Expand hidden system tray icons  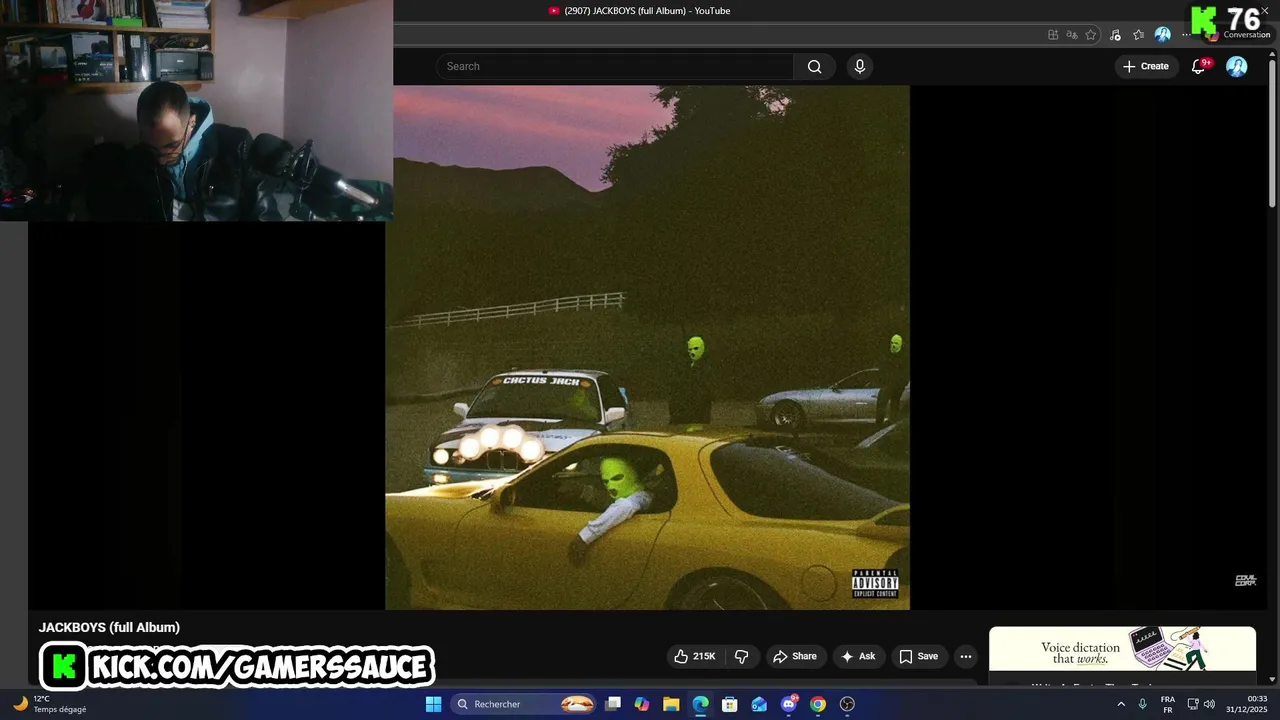pyautogui.click(x=1121, y=704)
